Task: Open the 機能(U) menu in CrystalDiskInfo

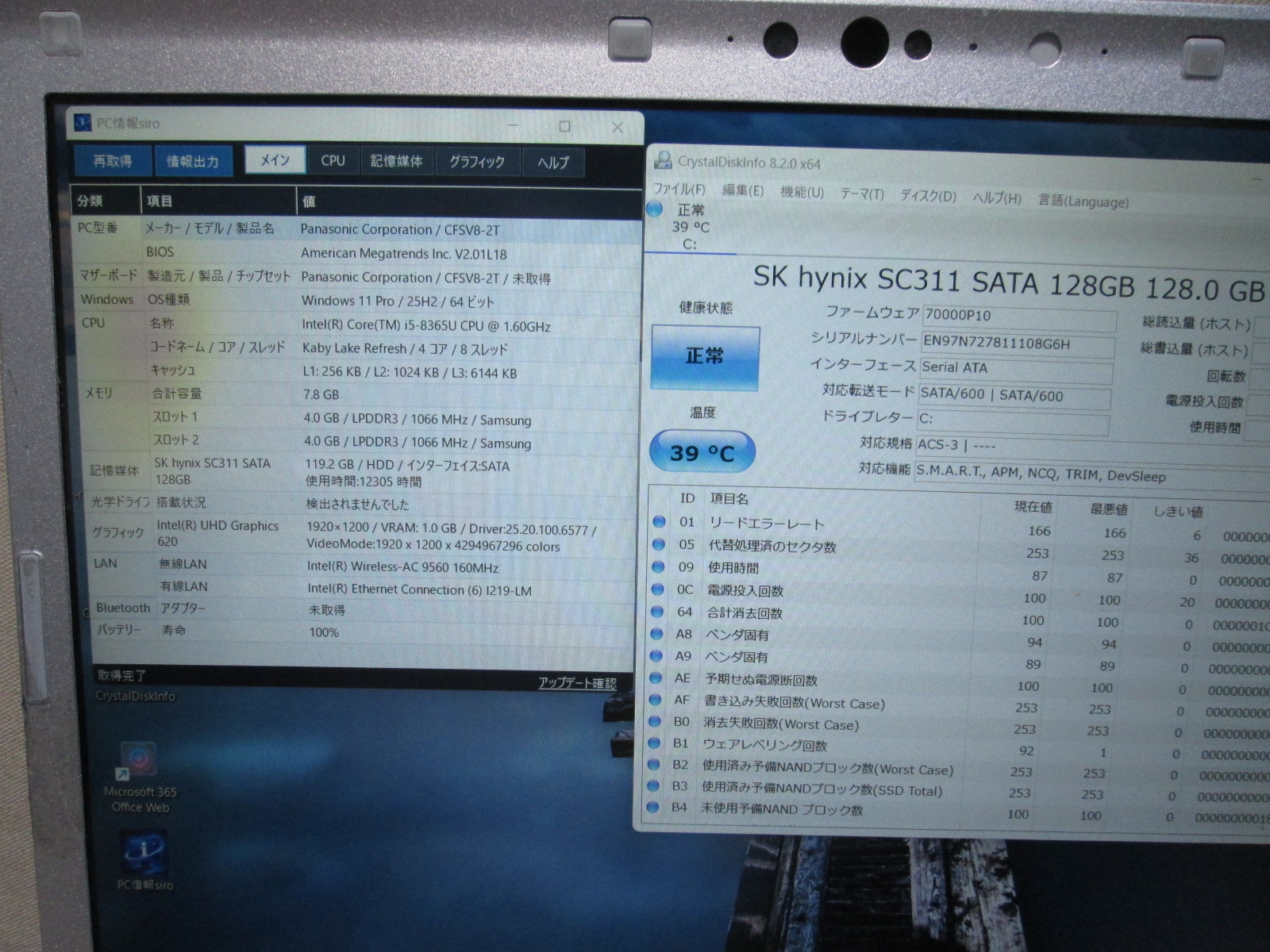Action: 802,192
